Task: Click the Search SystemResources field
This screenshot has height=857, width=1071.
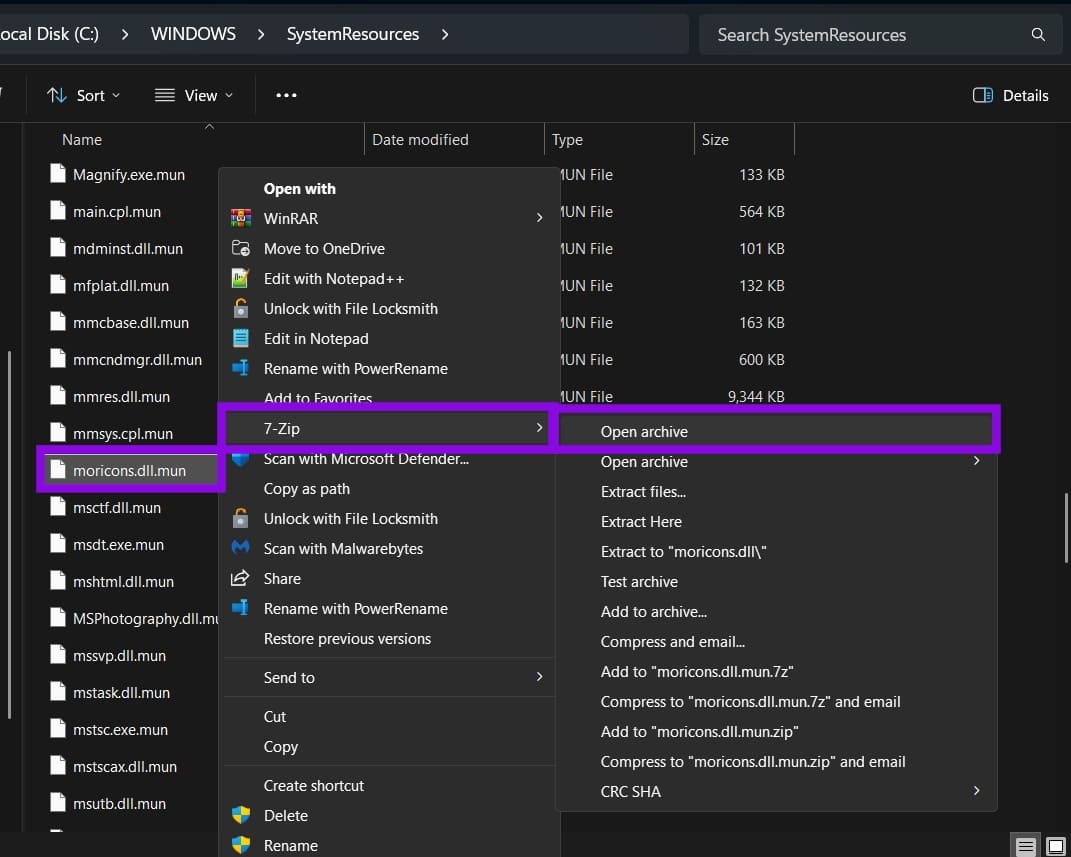Action: [x=881, y=35]
